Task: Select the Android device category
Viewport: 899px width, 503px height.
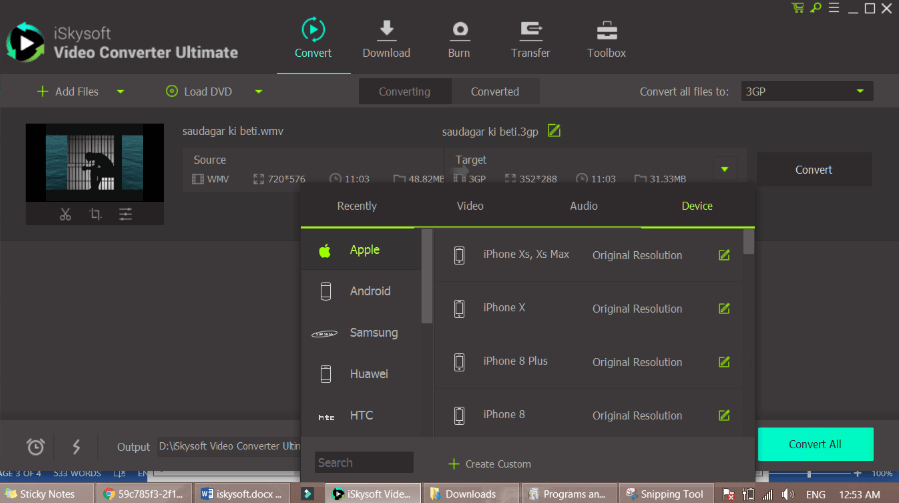Action: [x=361, y=291]
